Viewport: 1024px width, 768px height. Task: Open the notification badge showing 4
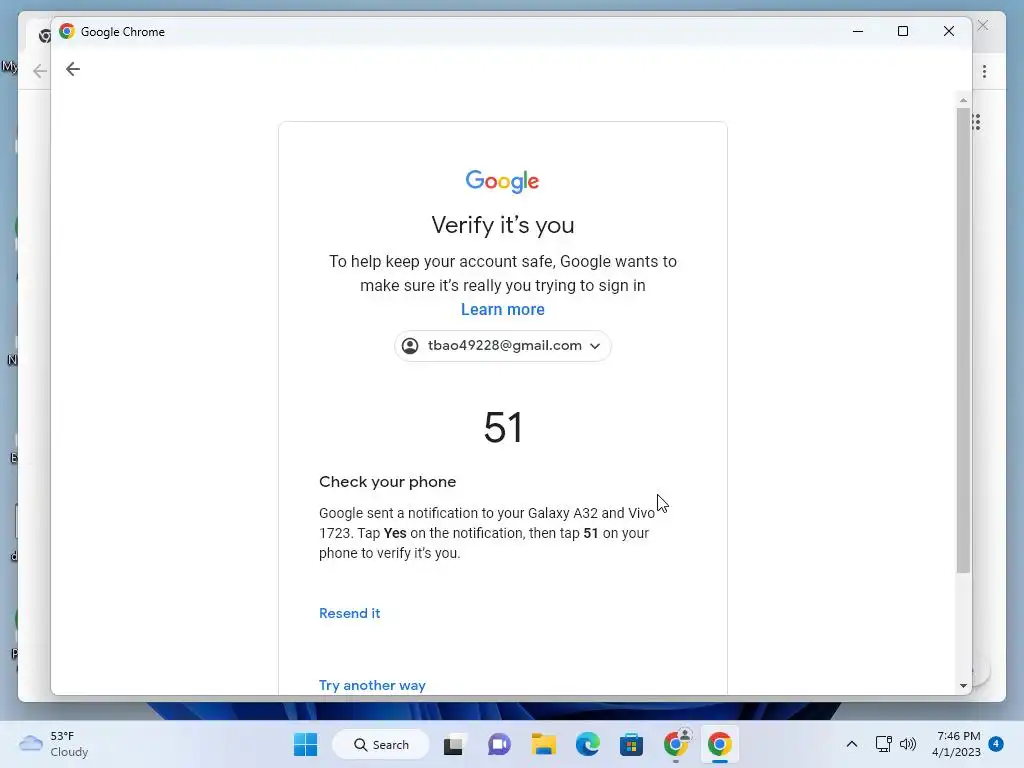pos(996,744)
